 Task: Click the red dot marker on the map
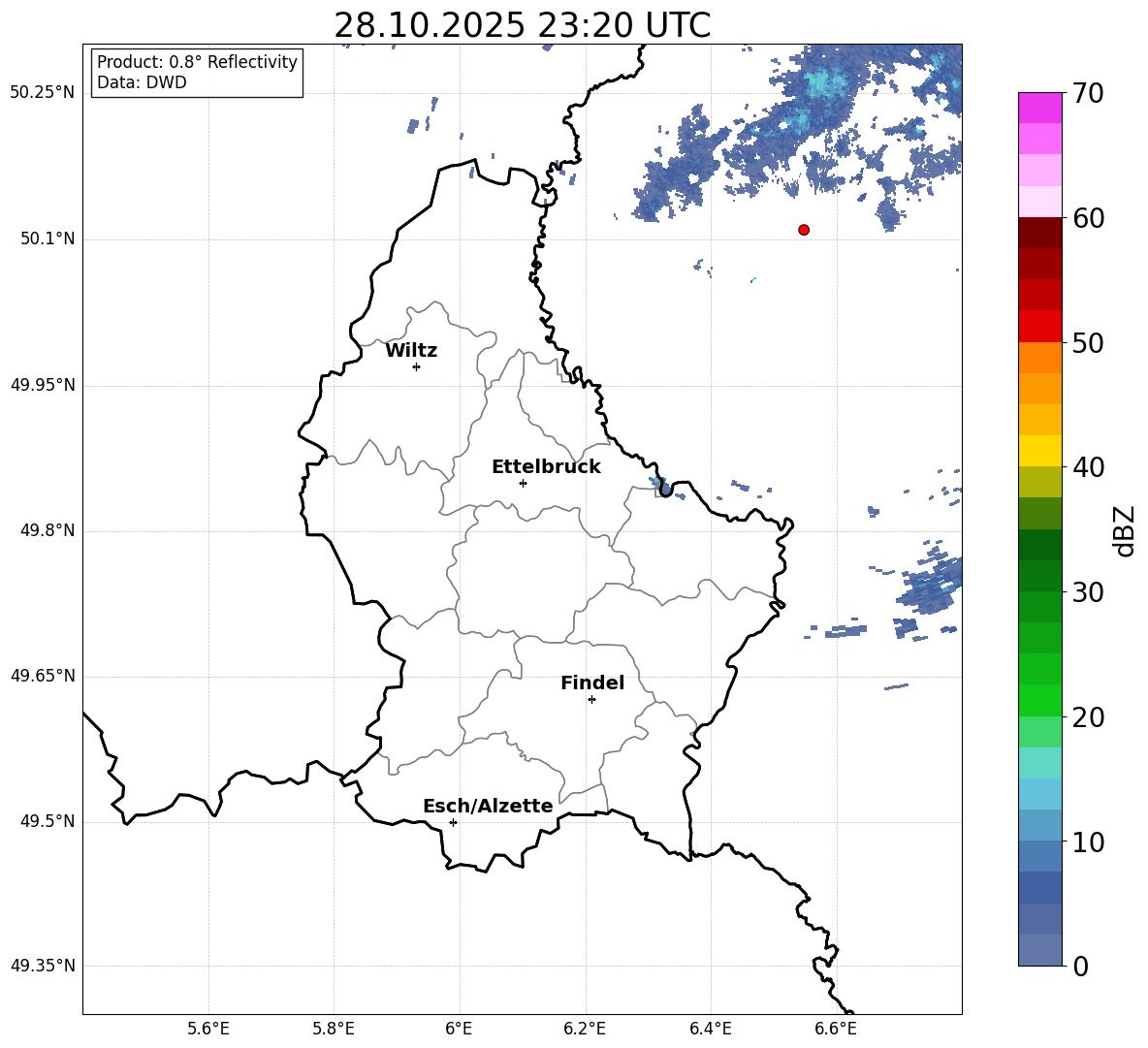tap(804, 230)
